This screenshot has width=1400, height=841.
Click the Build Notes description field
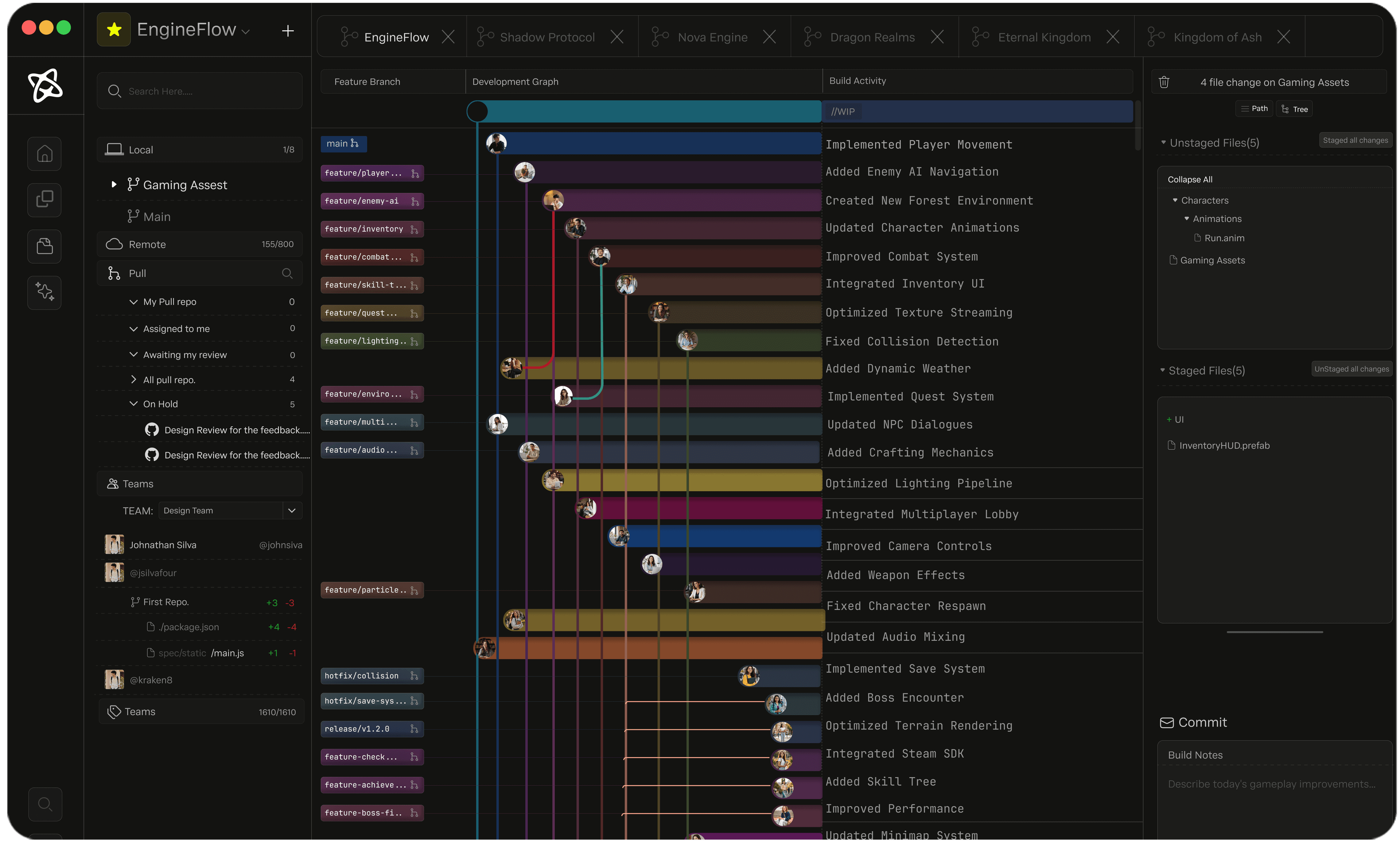[x=1272, y=784]
